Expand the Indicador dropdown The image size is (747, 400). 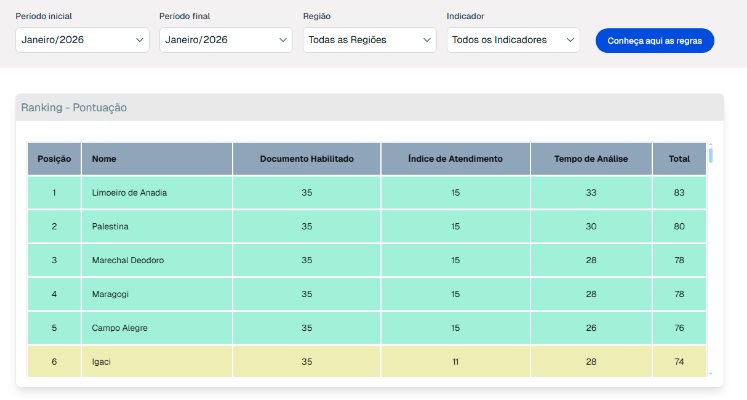coord(513,40)
